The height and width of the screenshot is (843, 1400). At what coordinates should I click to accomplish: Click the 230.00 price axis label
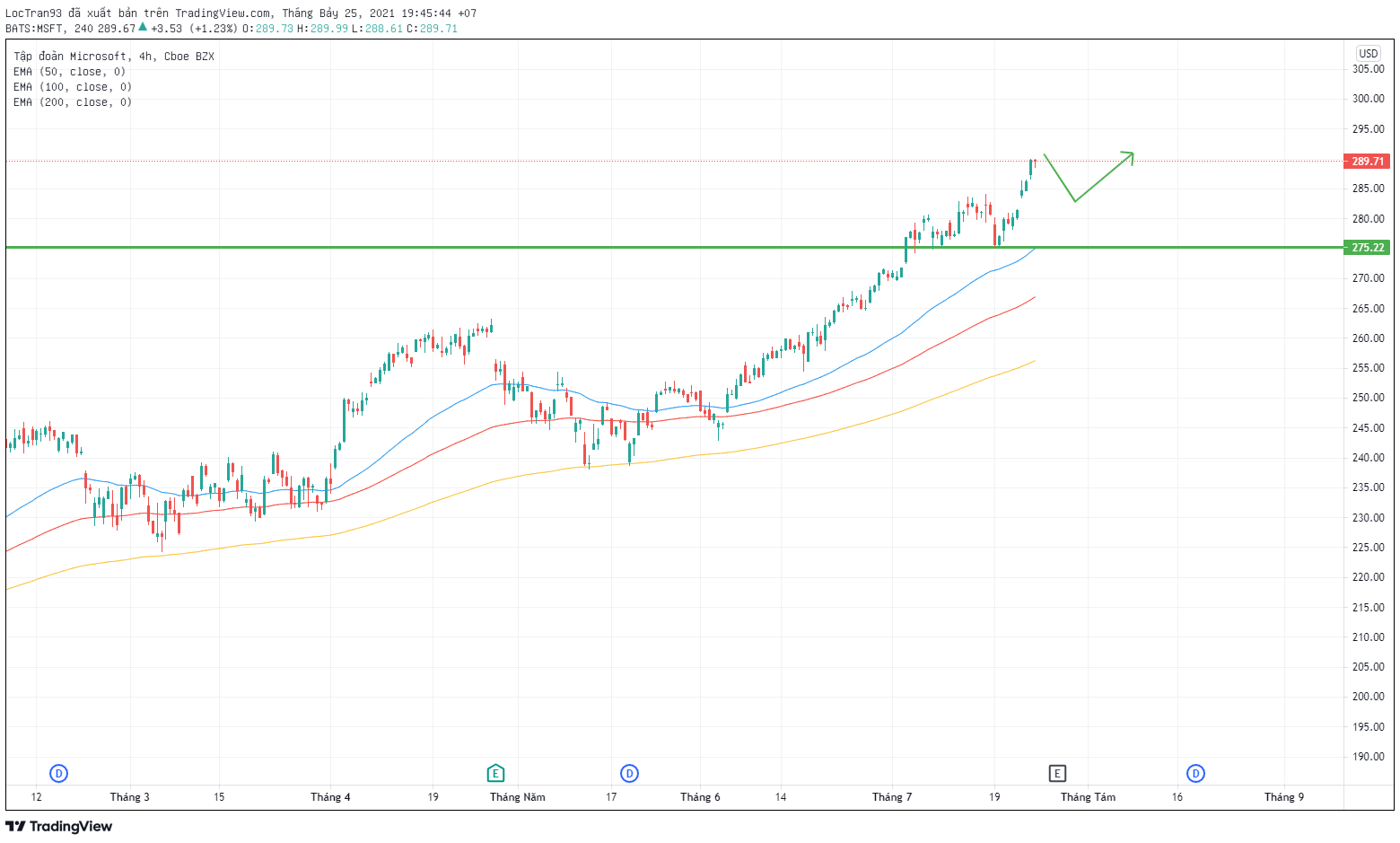1369,518
